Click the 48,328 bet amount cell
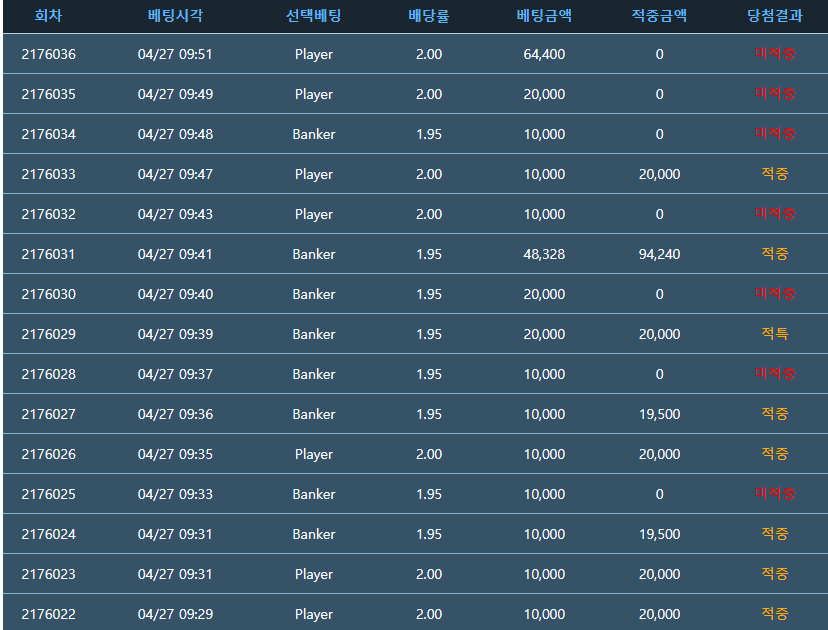This screenshot has width=828, height=630. click(544, 254)
